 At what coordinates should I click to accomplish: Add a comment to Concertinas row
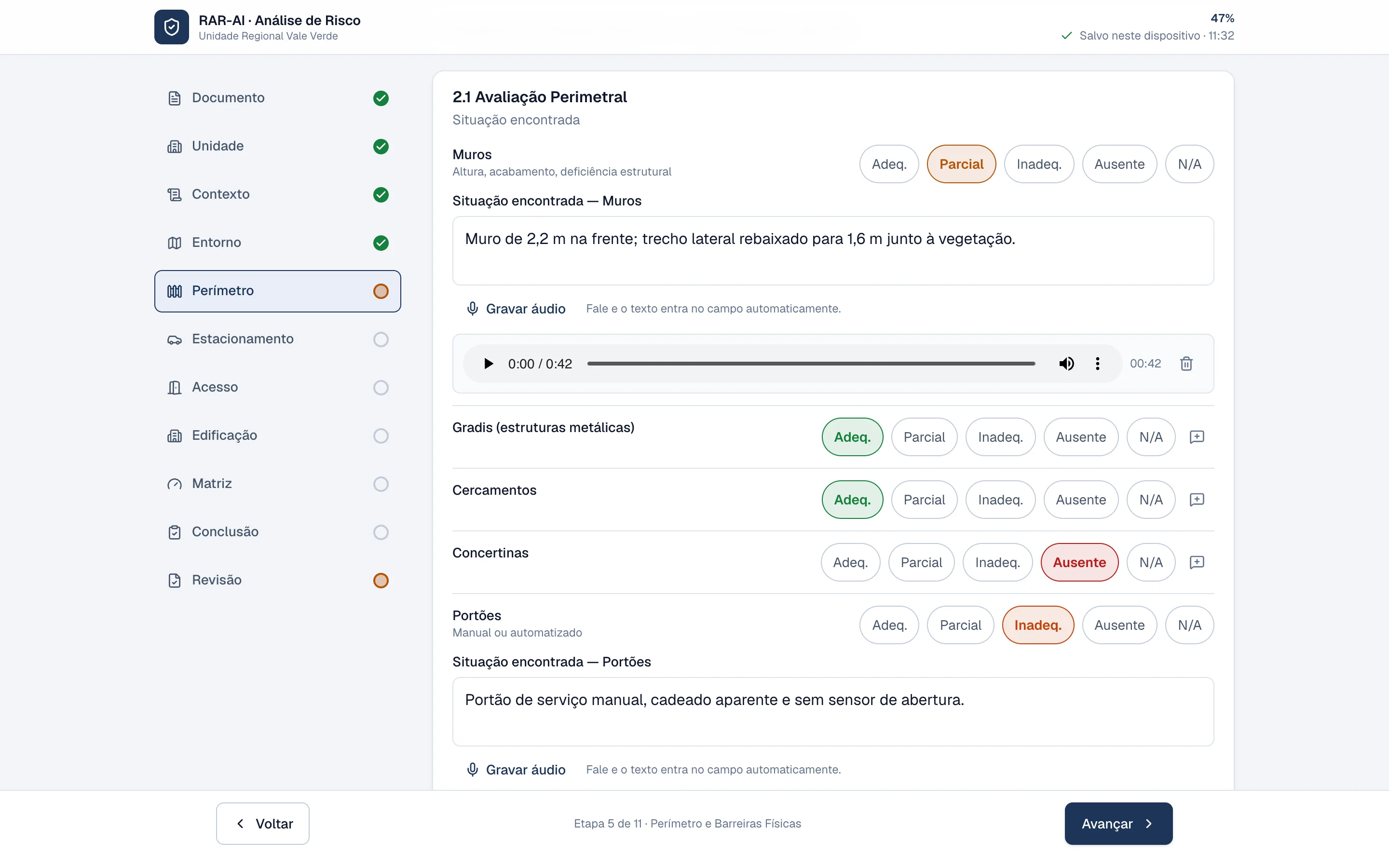tap(1197, 562)
